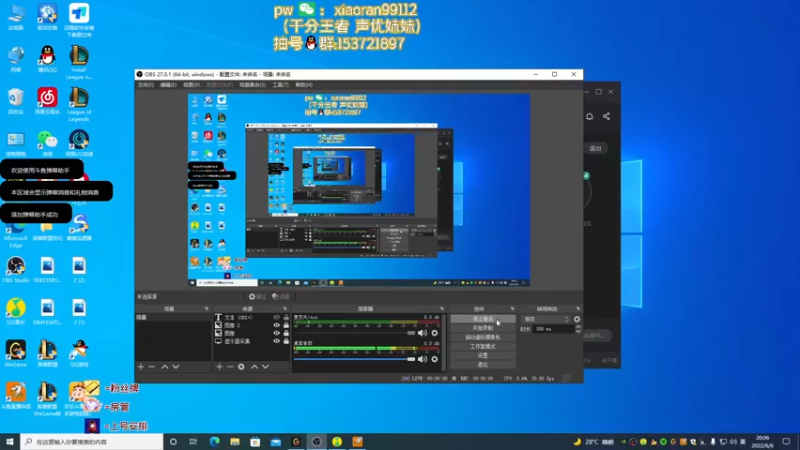Move source up in the sources list
Screen dimensions: 800x450
click(x=255, y=367)
